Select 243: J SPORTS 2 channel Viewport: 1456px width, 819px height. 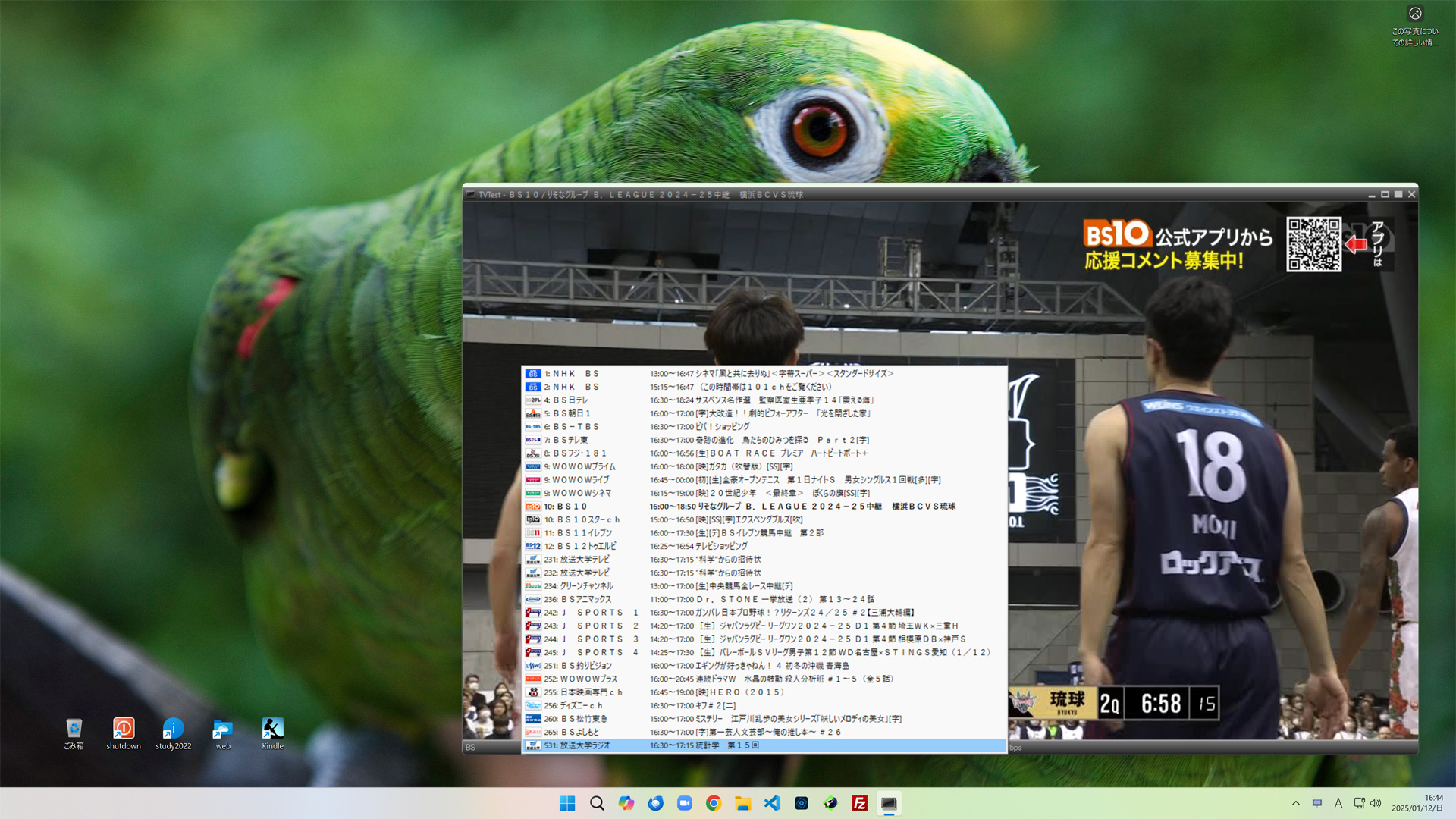[x=764, y=626]
